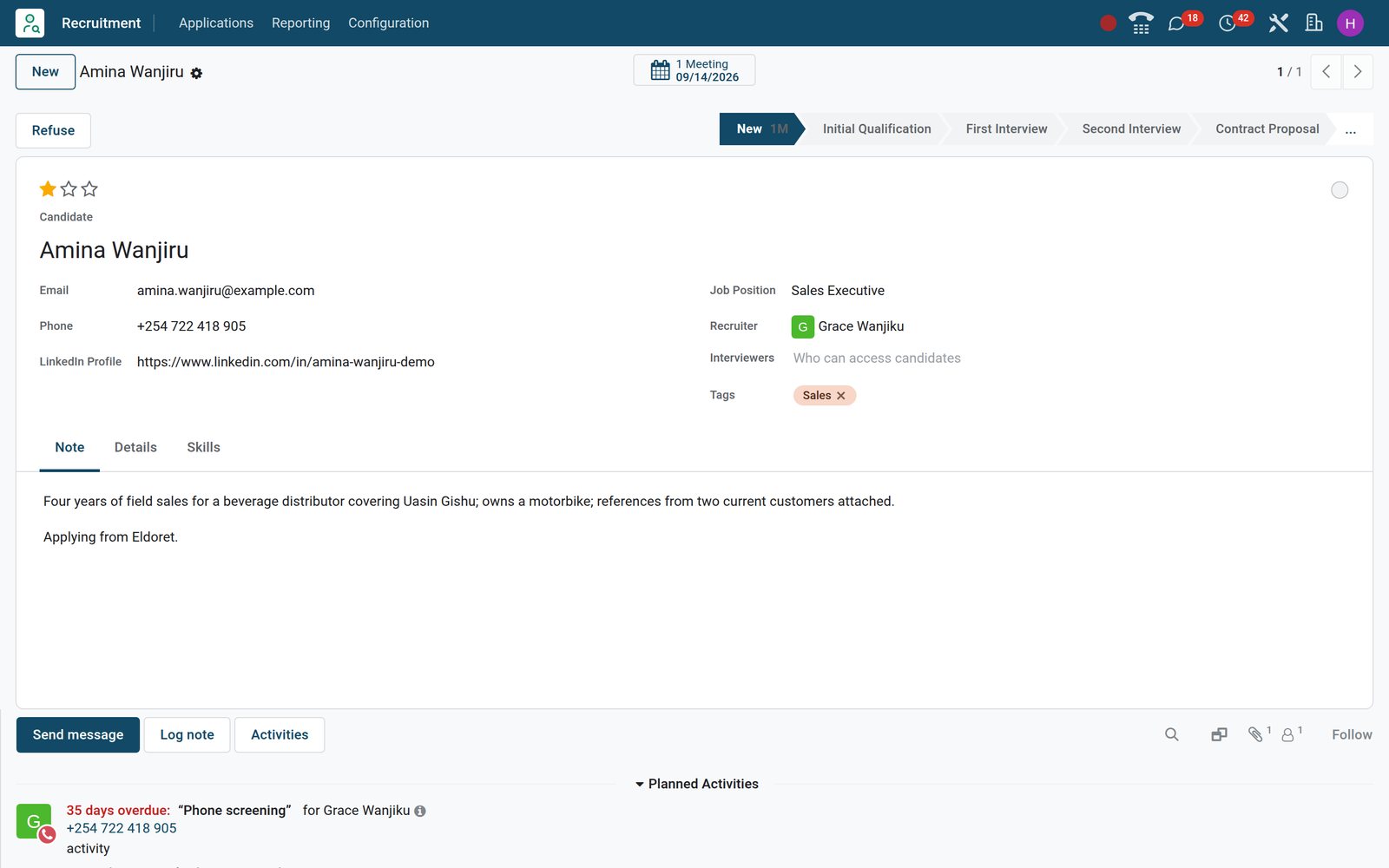Viewport: 1389px width, 868px height.
Task: Go to the previous record arrow
Action: (x=1326, y=72)
